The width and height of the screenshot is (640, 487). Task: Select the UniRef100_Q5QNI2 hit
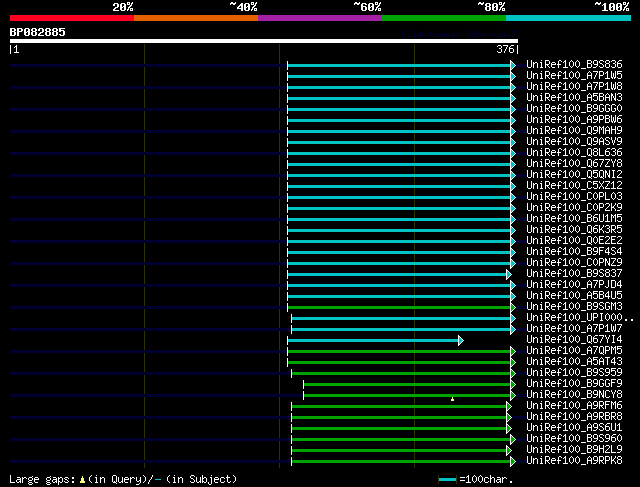pyautogui.click(x=574, y=175)
